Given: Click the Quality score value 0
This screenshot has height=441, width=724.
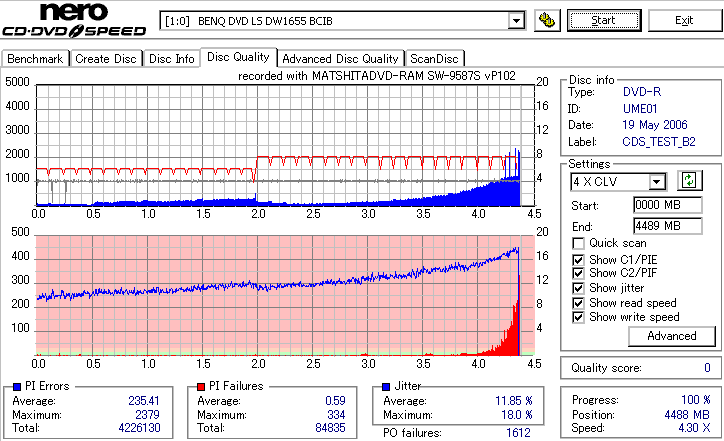Looking at the screenshot, I should coord(707,368).
